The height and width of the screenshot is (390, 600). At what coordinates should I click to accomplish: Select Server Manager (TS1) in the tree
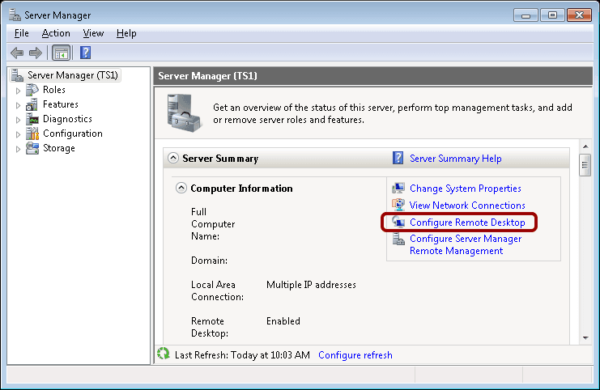pyautogui.click(x=73, y=75)
